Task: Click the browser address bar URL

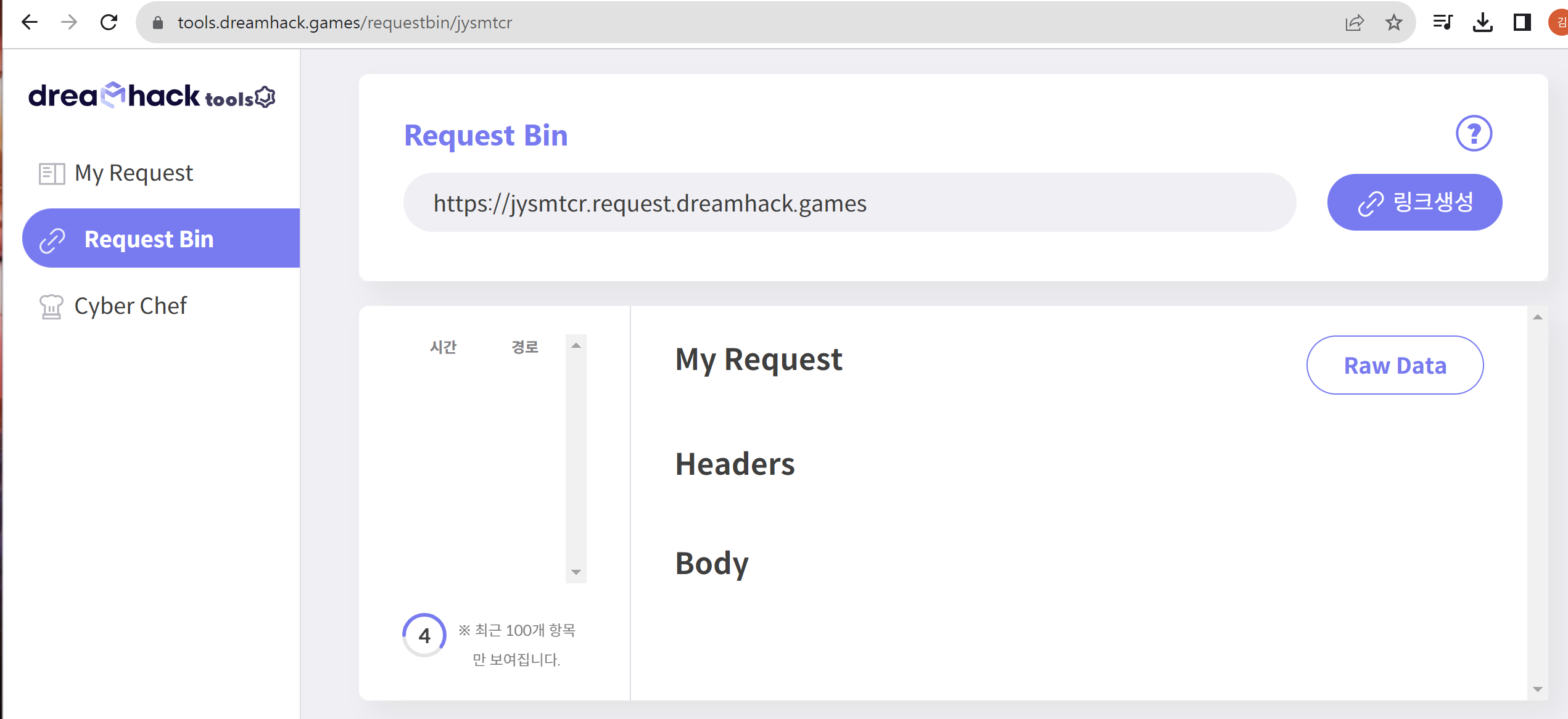Action: 345,23
